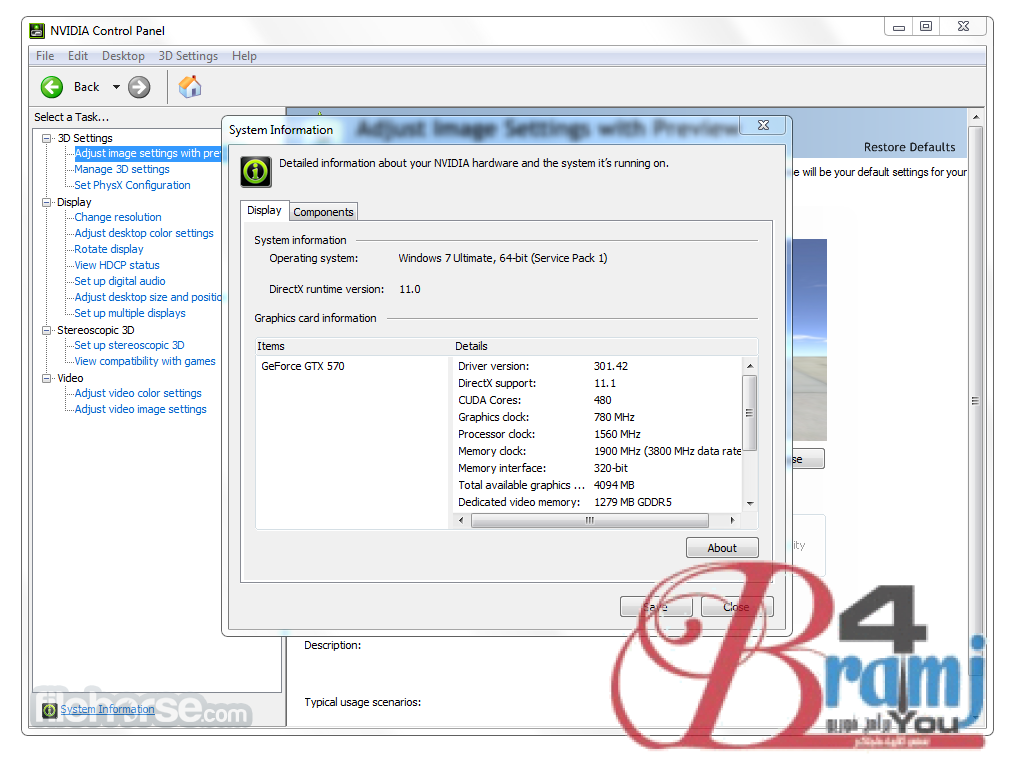Click Restore Defaults in the main window

click(x=909, y=147)
